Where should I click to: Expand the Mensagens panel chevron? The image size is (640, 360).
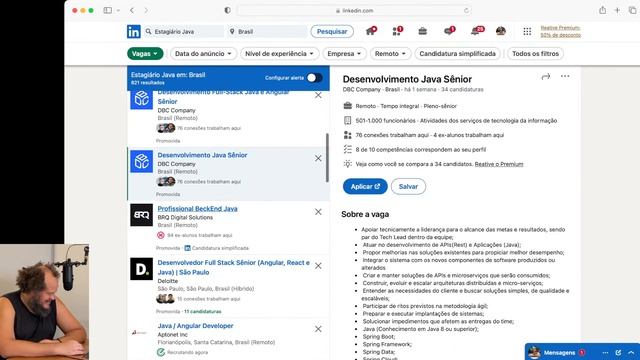point(631,352)
